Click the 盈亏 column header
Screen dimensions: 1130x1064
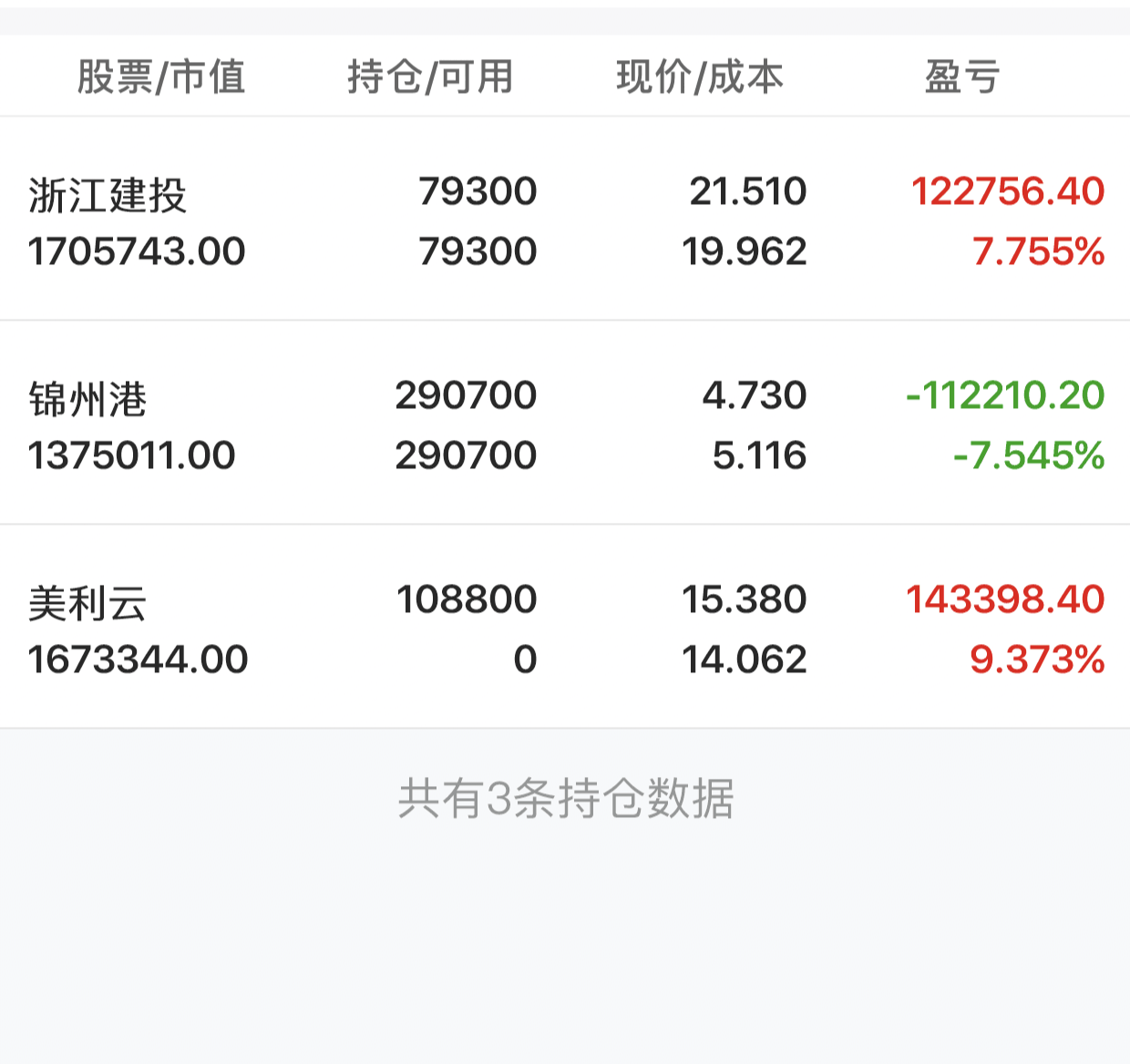coord(962,77)
